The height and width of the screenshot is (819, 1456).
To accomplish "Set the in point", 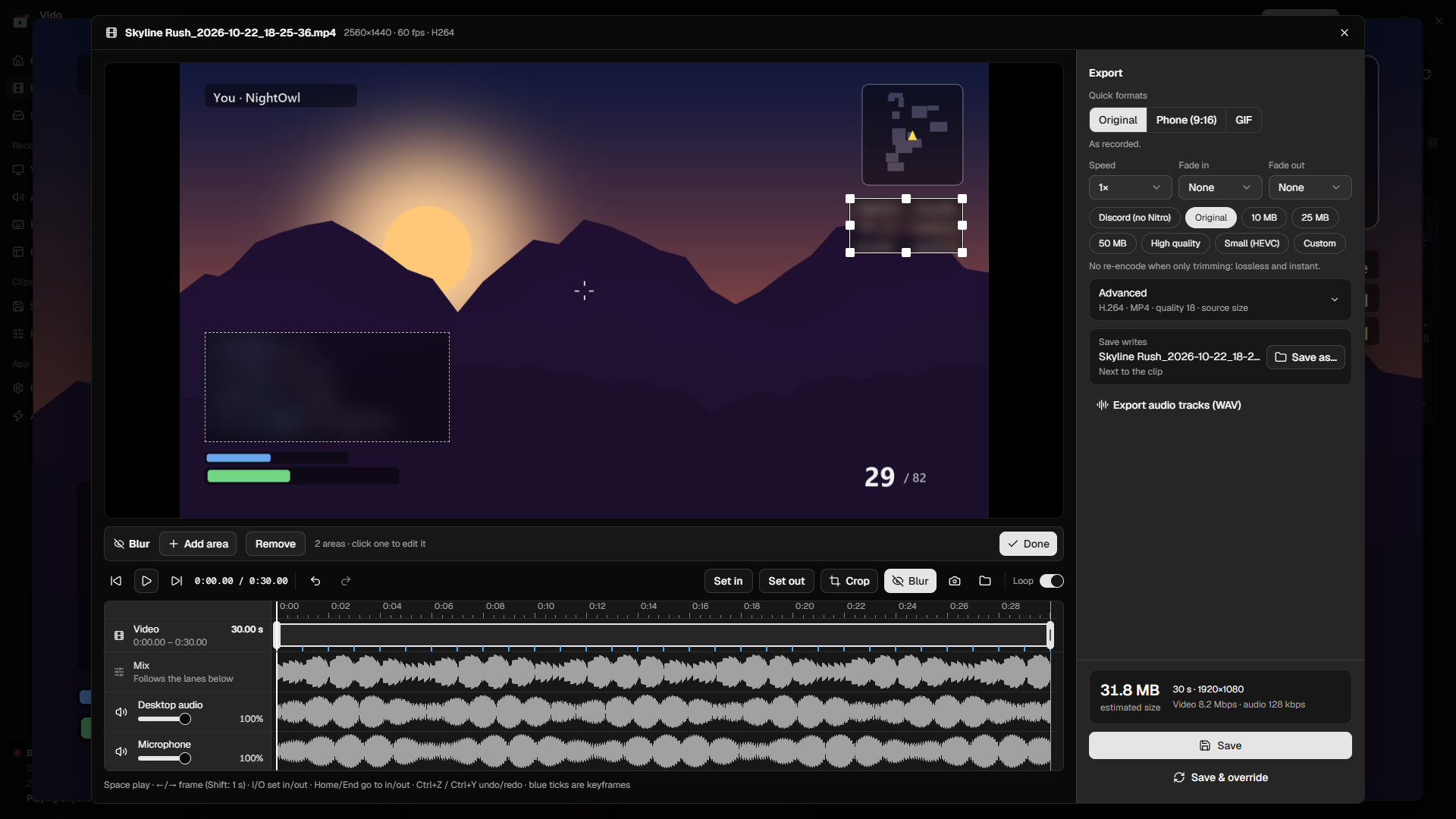I will pyautogui.click(x=728, y=581).
